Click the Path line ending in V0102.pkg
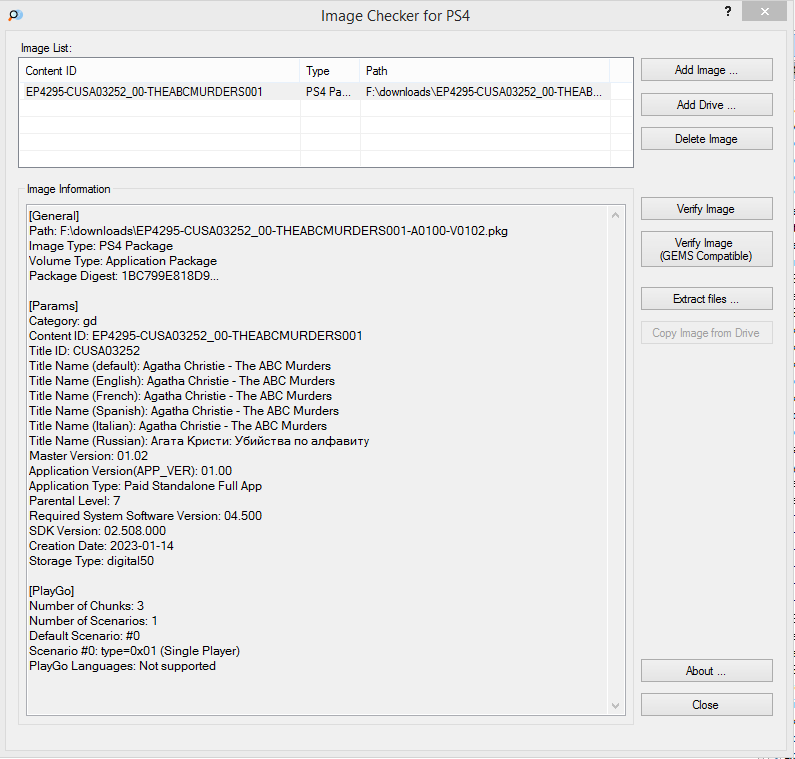 (x=268, y=231)
